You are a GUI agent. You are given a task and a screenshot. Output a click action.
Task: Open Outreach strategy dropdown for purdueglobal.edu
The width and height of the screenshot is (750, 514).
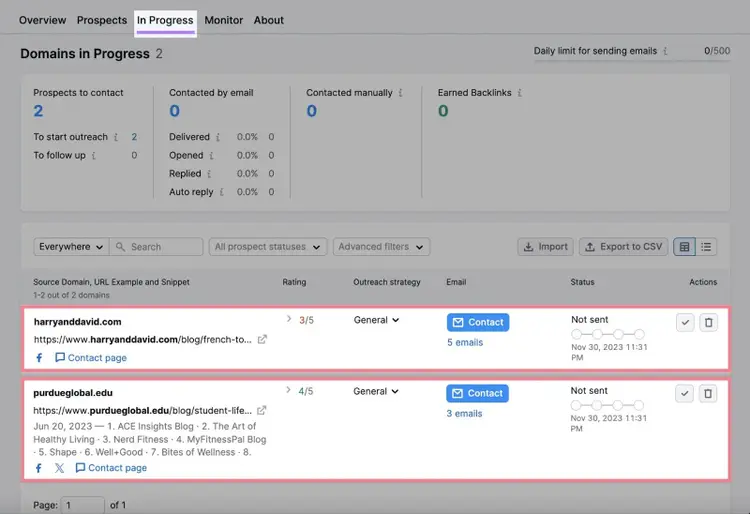coord(376,391)
